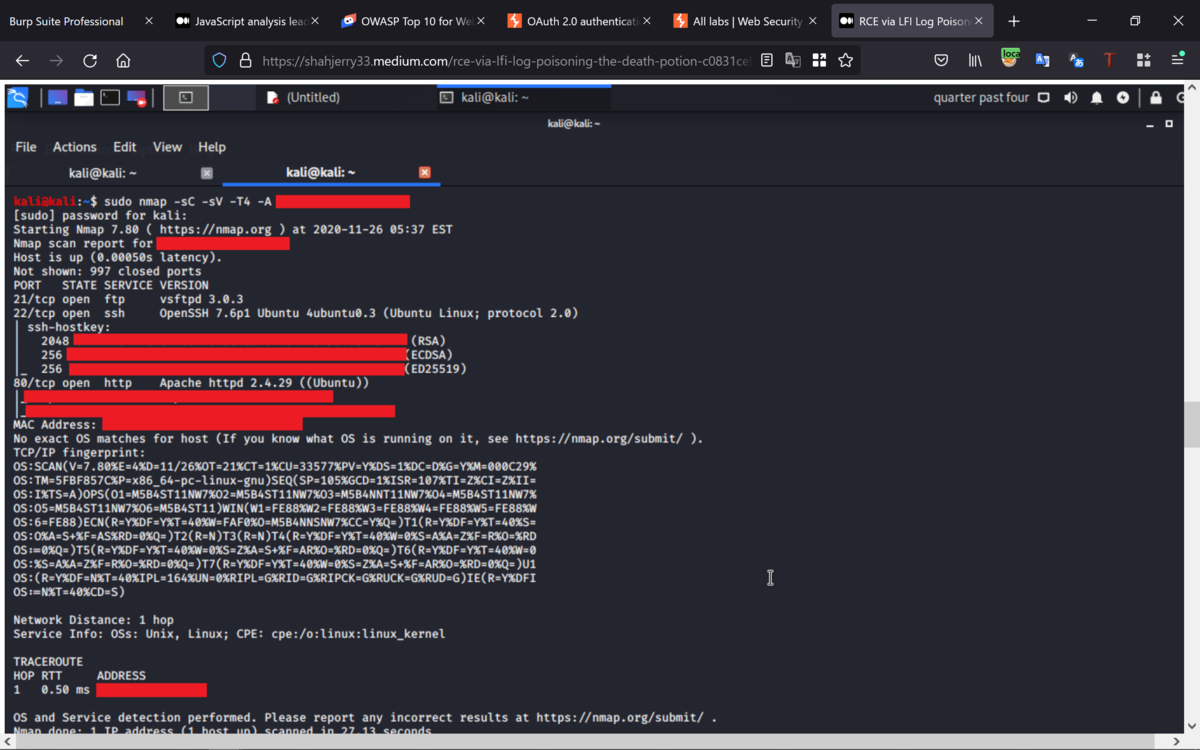Click the https://nmap.org text in terminal

click(x=215, y=229)
